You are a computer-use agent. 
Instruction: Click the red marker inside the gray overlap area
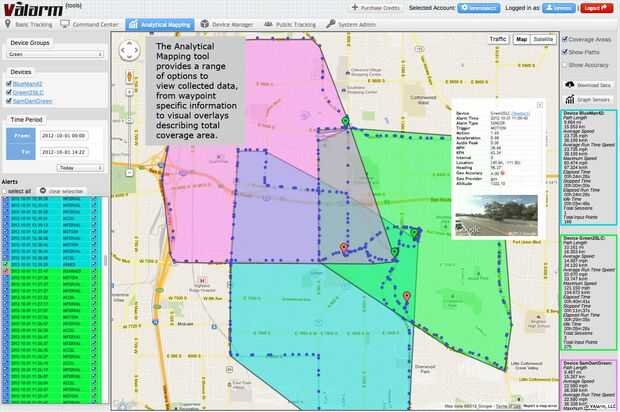[344, 248]
